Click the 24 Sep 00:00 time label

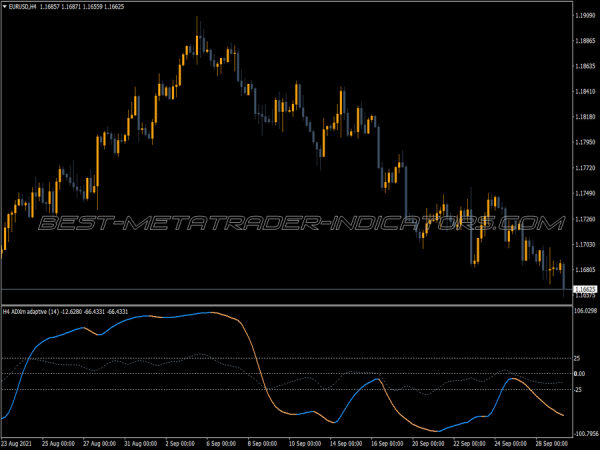pyautogui.click(x=510, y=444)
